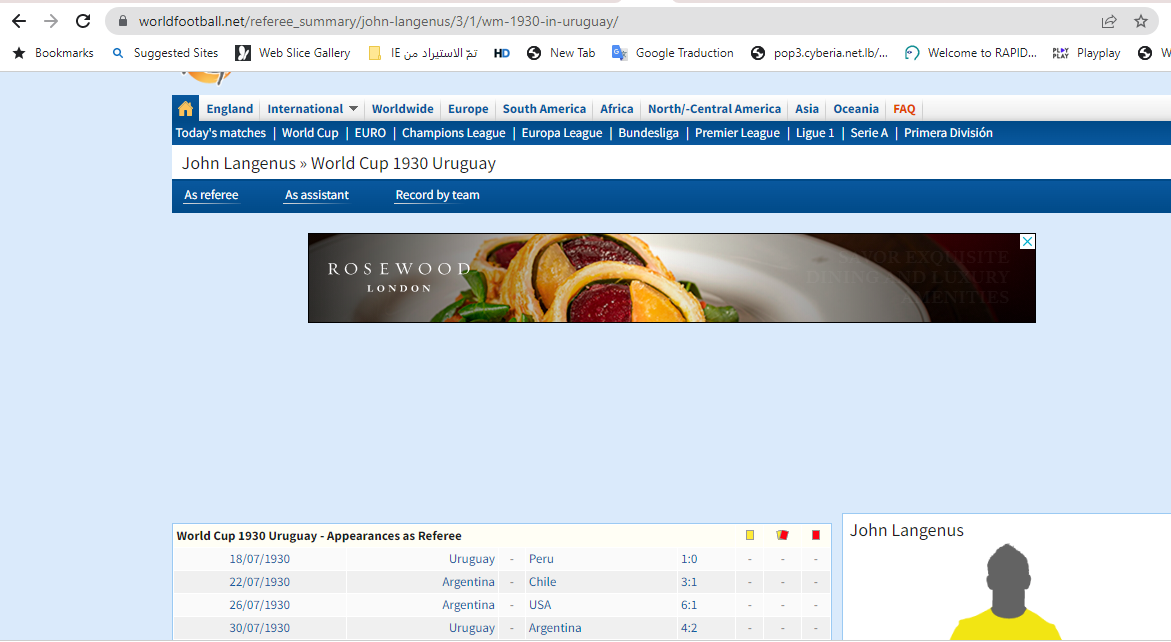Open the Uruguay vs Peru 1:0 result

click(689, 559)
